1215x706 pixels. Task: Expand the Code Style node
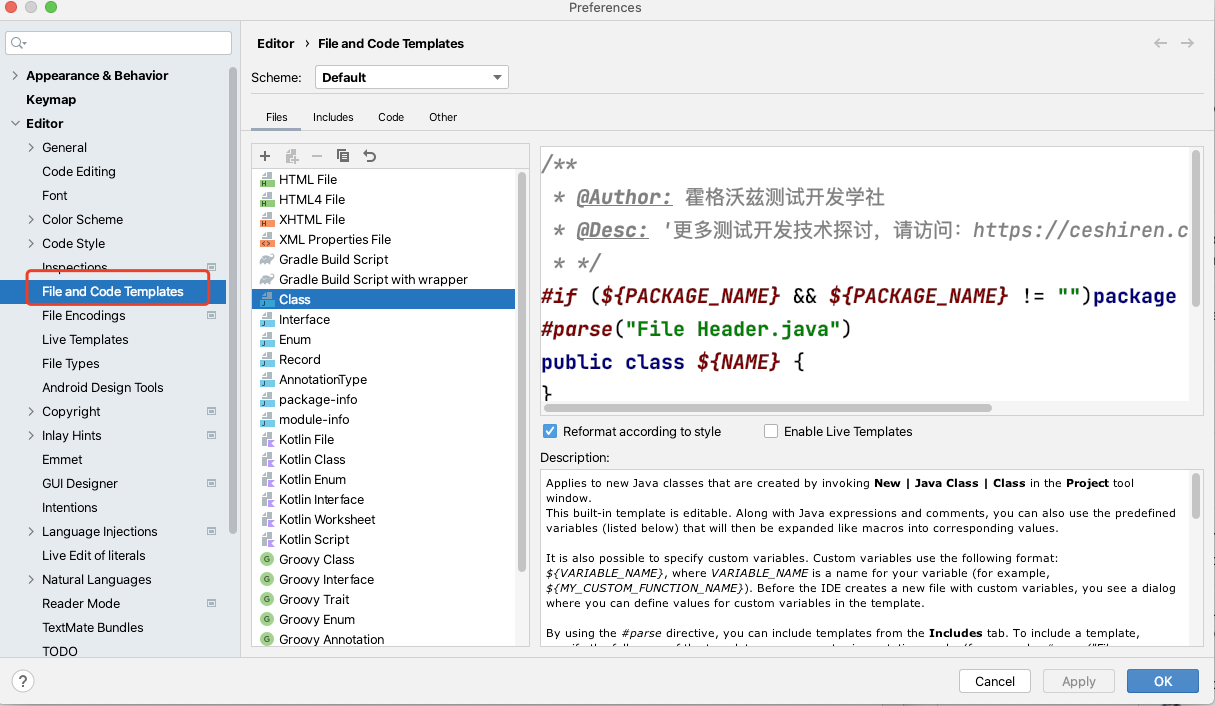pos(31,243)
